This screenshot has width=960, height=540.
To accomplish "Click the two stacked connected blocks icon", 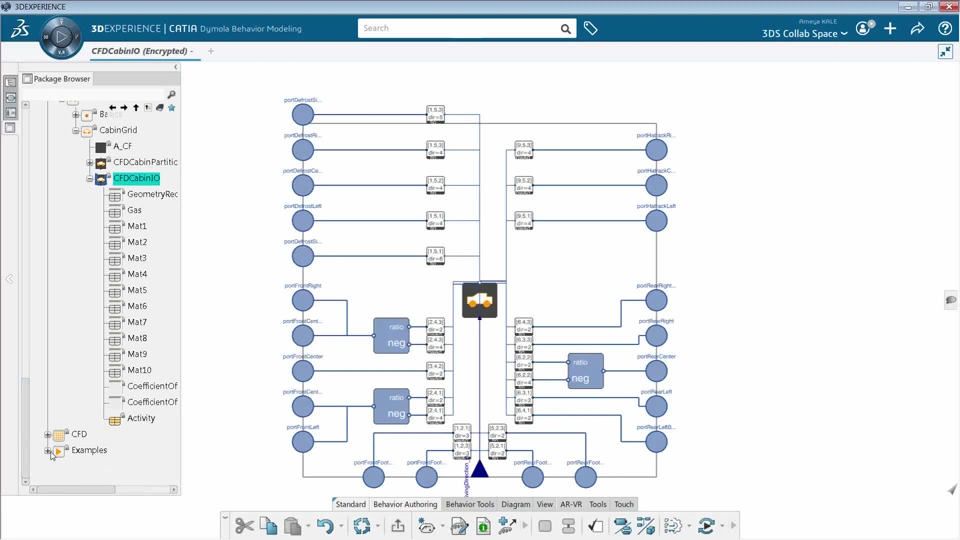I will coord(568,526).
